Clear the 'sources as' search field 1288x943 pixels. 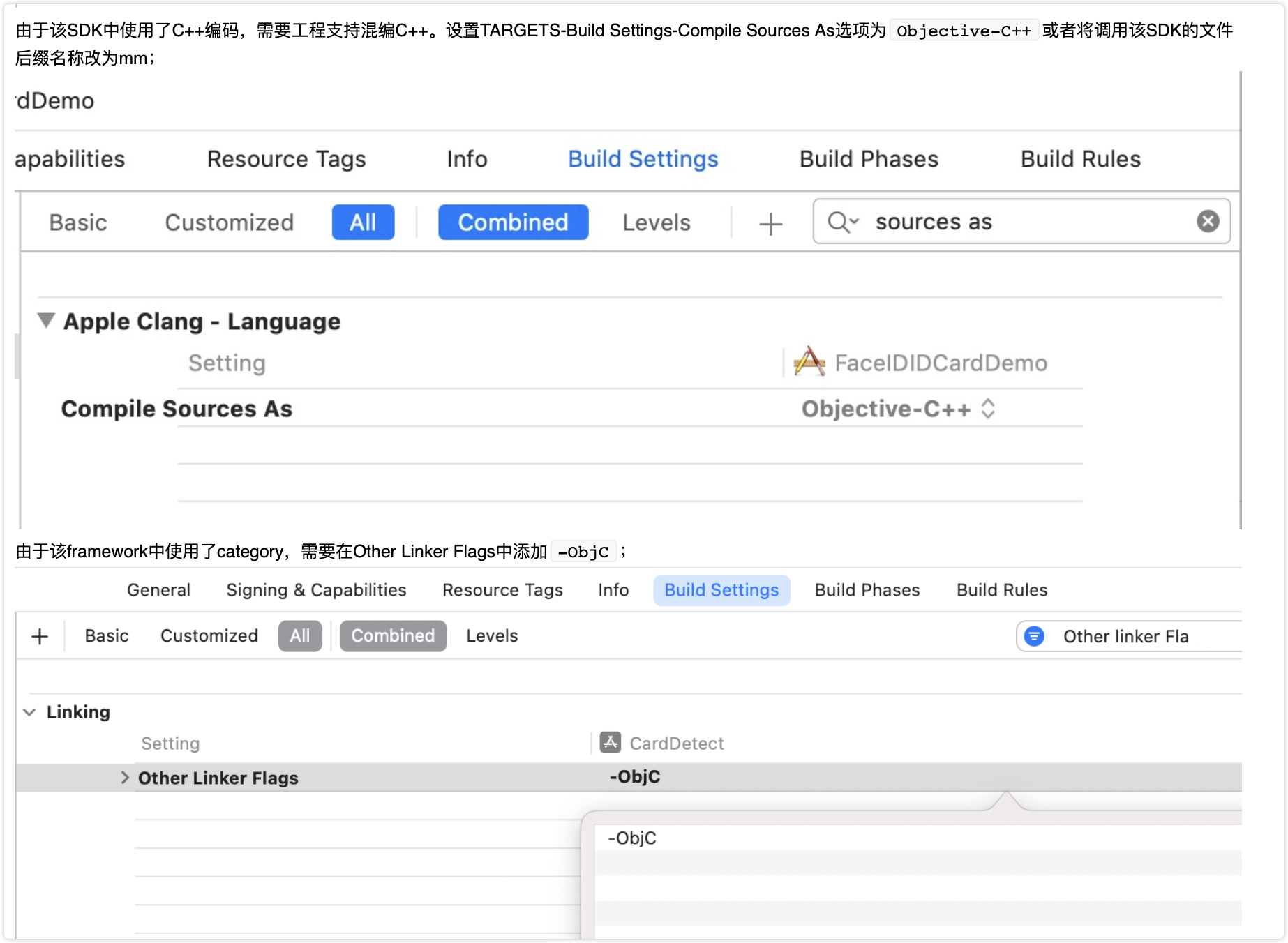click(1208, 222)
